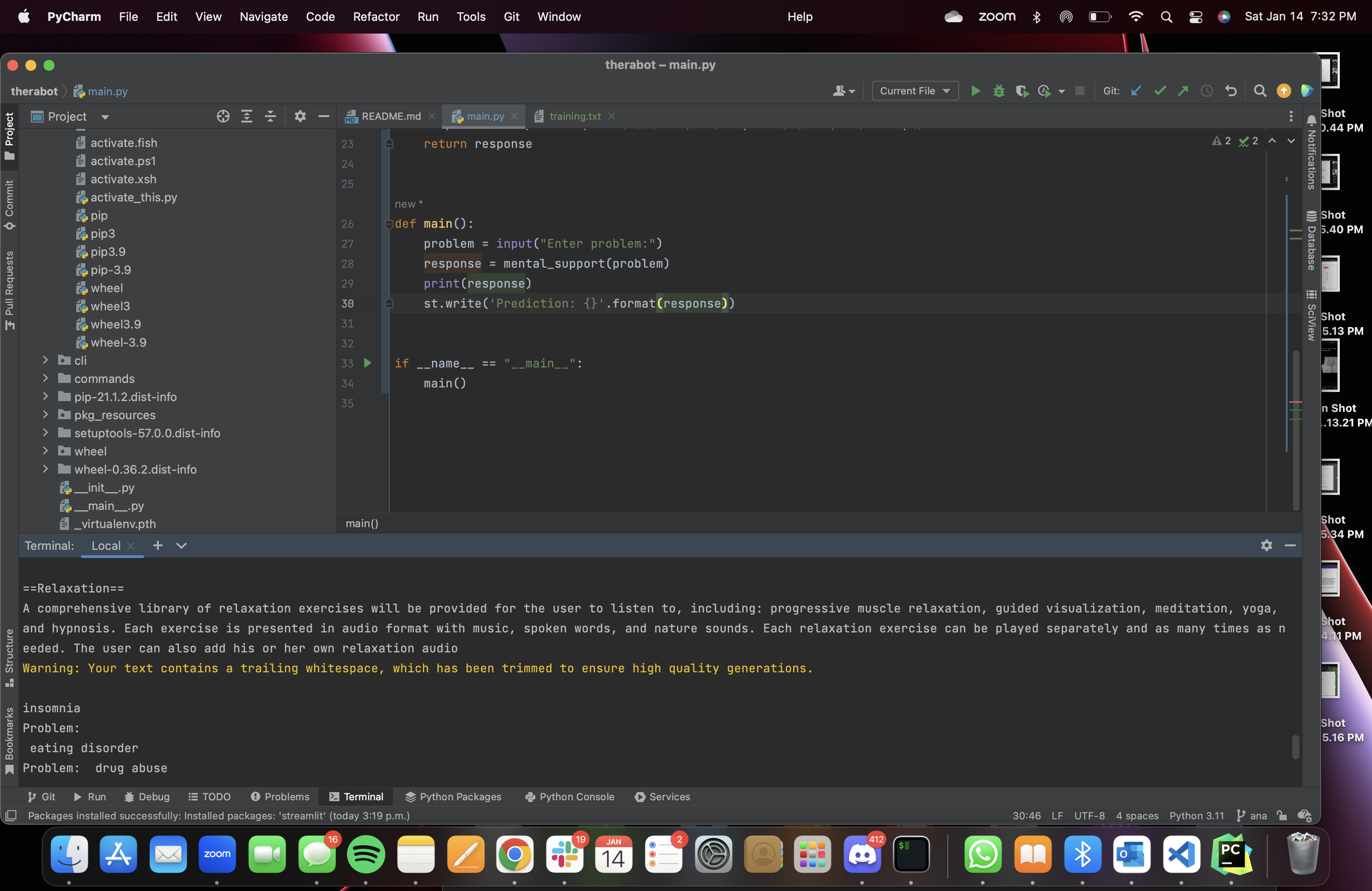The image size is (1372, 891).
Task: Click the Python 3.11 interpreter status widget
Action: [x=1196, y=816]
